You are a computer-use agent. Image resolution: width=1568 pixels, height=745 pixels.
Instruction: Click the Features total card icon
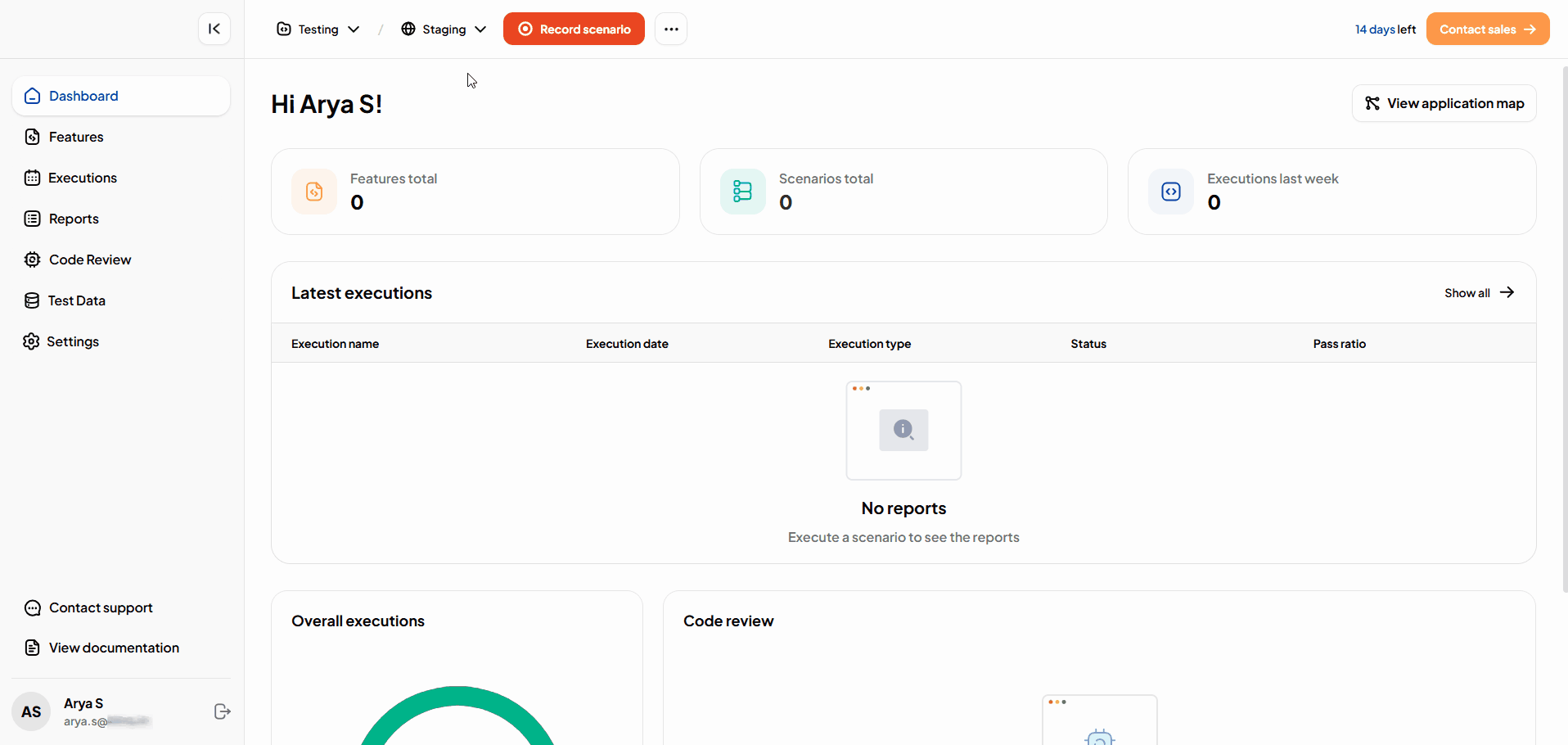(314, 192)
